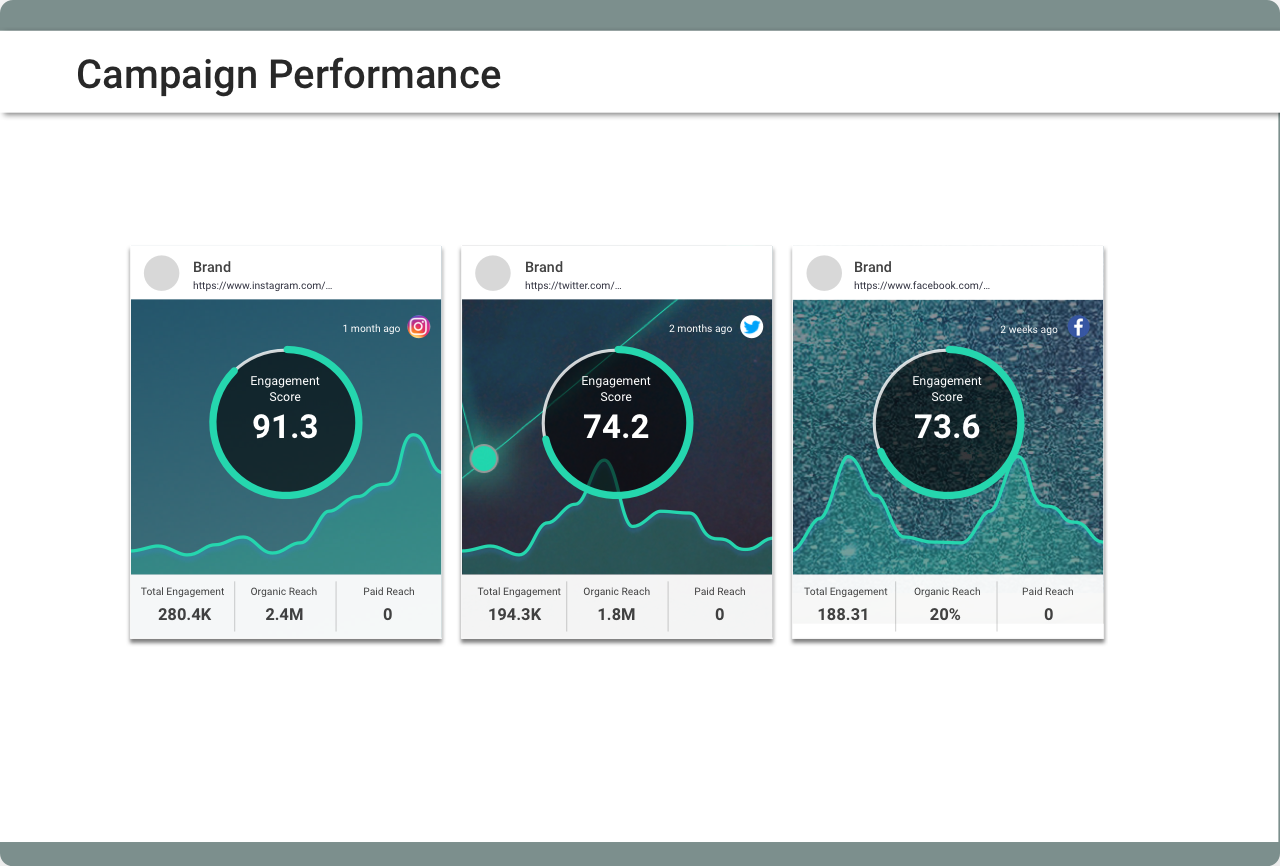Click the Twitter bird icon

pos(751,327)
